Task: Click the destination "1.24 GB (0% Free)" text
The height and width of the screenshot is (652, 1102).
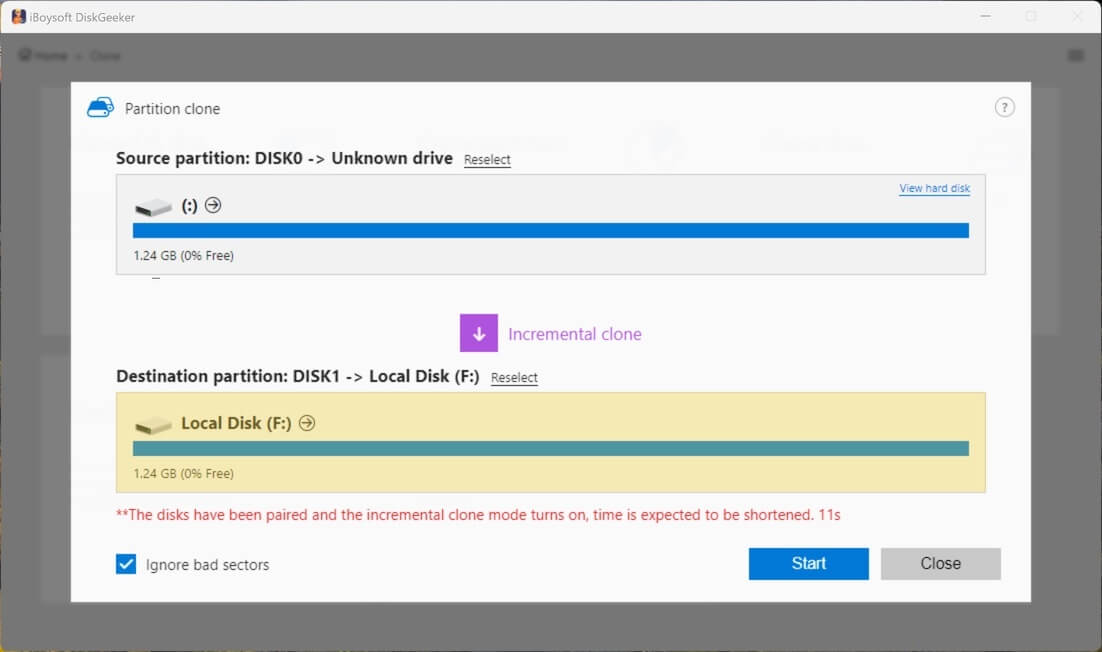Action: click(183, 474)
